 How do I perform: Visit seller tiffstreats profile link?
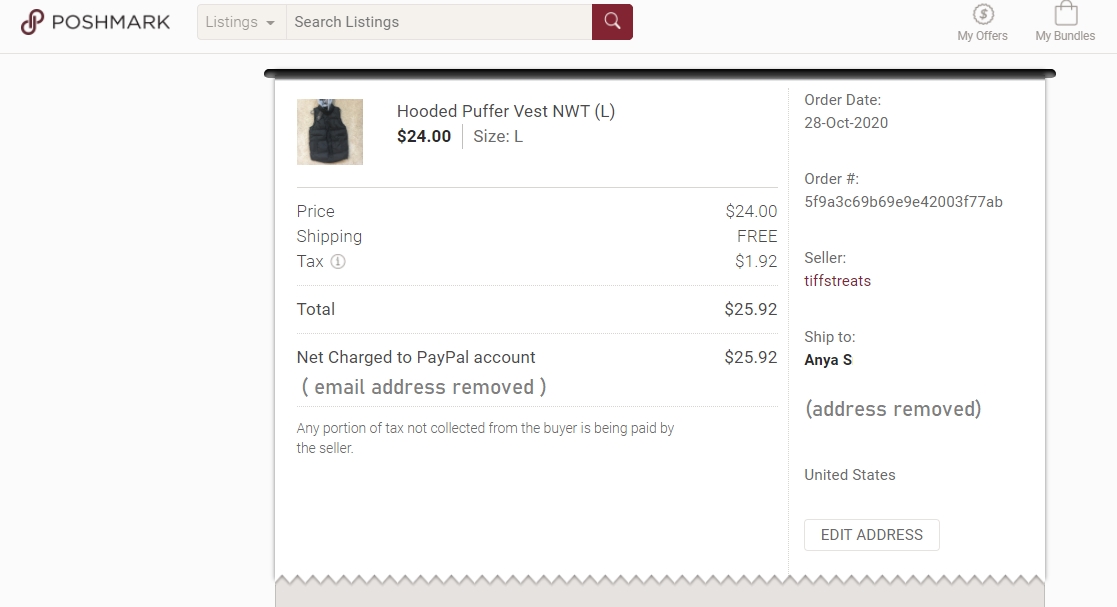[x=838, y=281]
